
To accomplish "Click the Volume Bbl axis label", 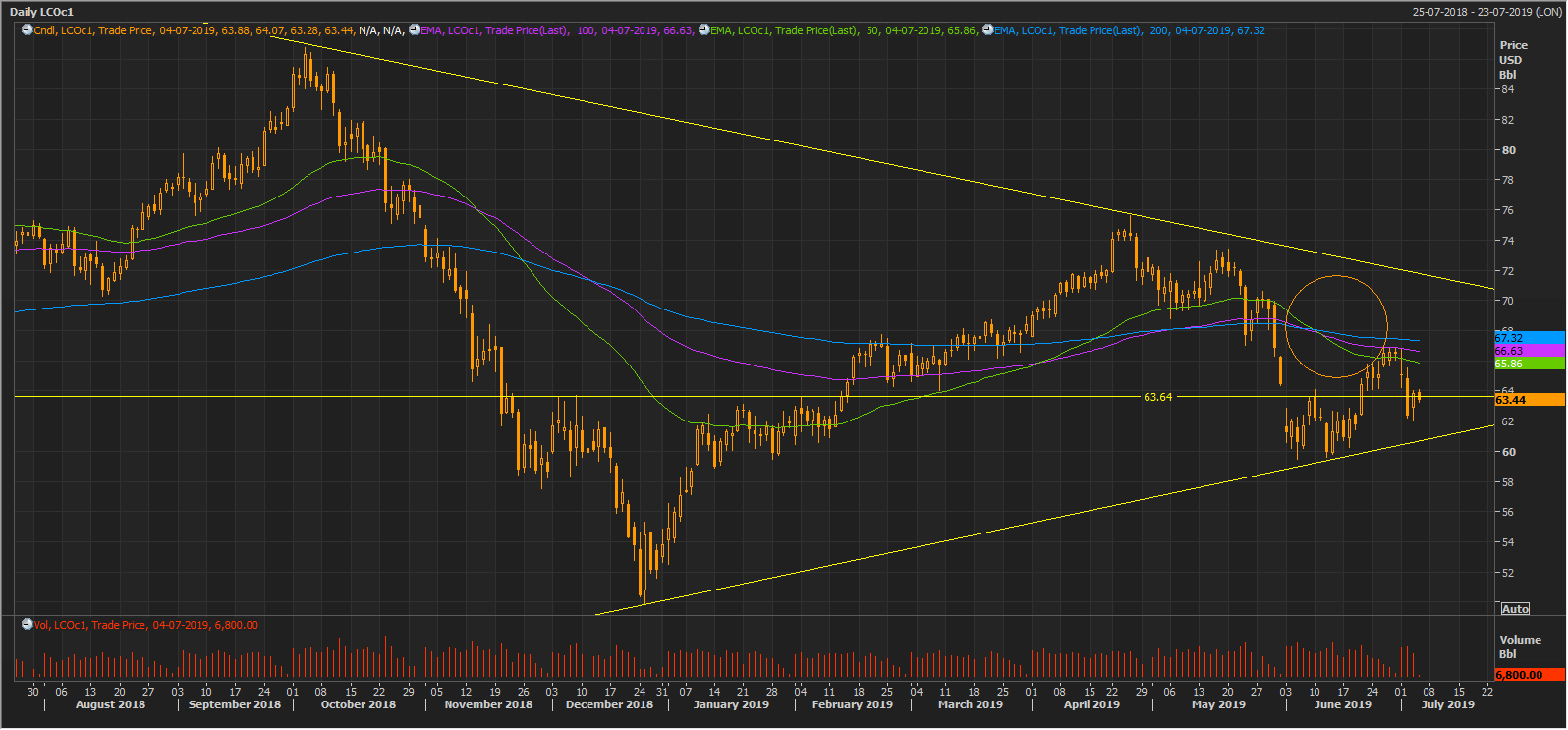I will click(x=1520, y=646).
